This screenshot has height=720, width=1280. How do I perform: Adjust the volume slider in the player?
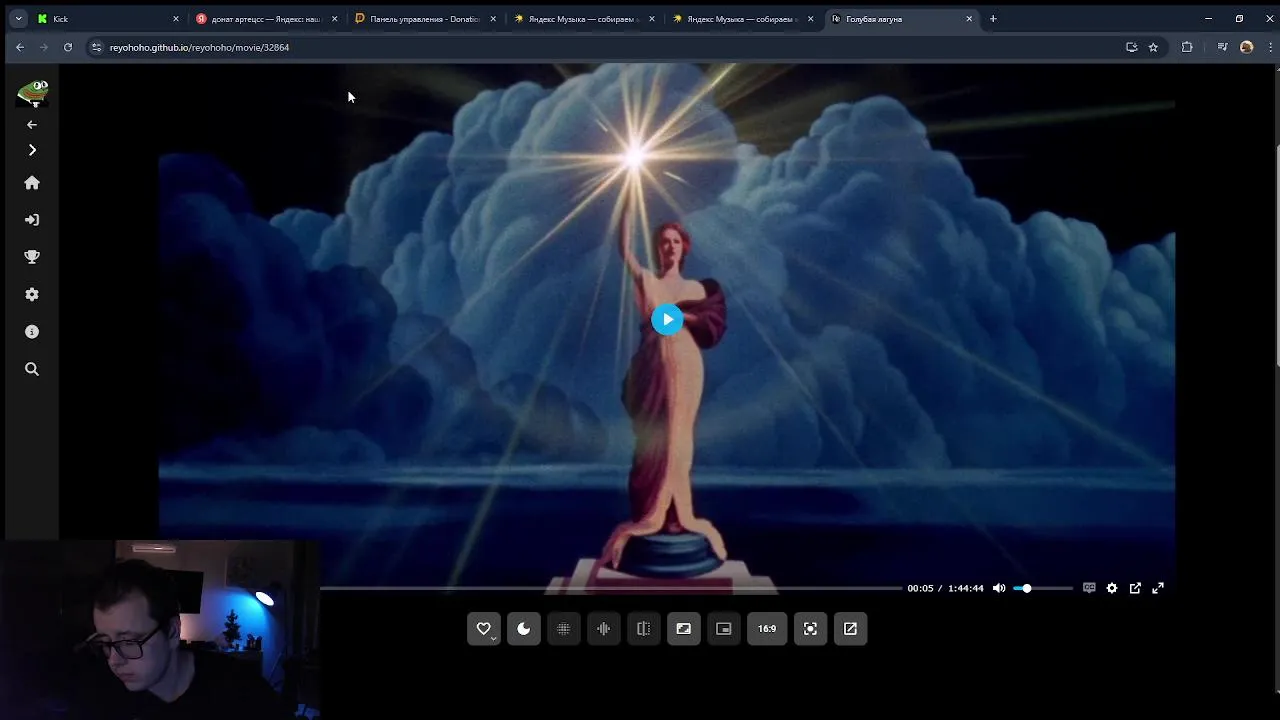click(x=1042, y=588)
